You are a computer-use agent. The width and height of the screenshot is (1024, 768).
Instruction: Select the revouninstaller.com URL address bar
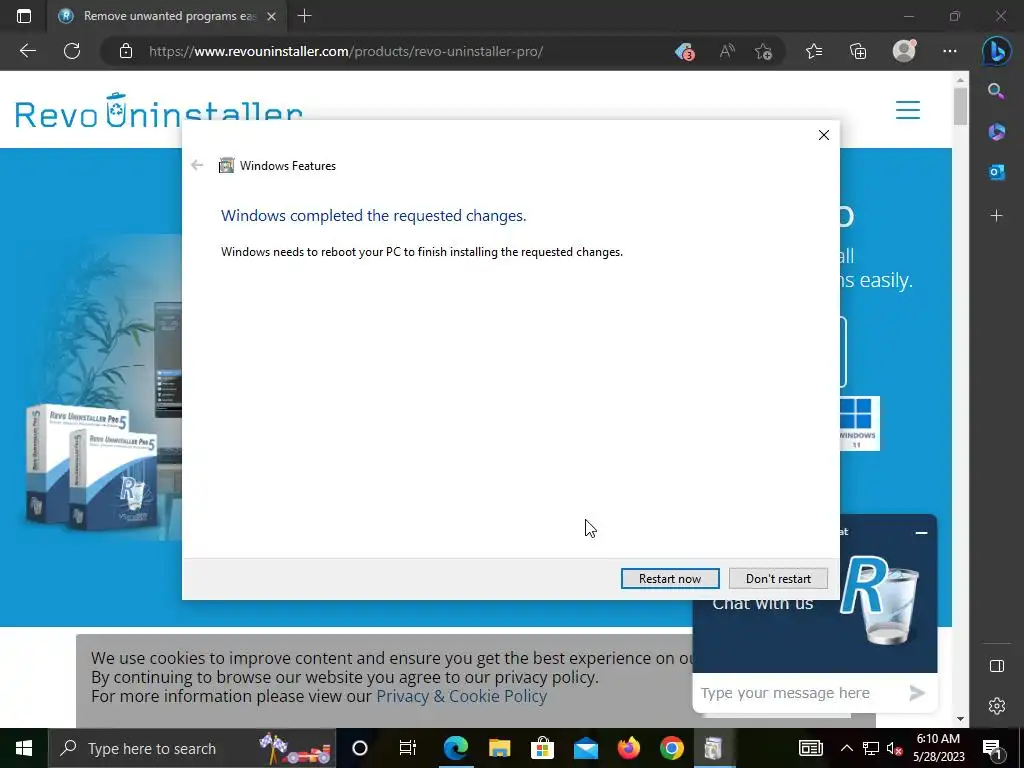346,51
